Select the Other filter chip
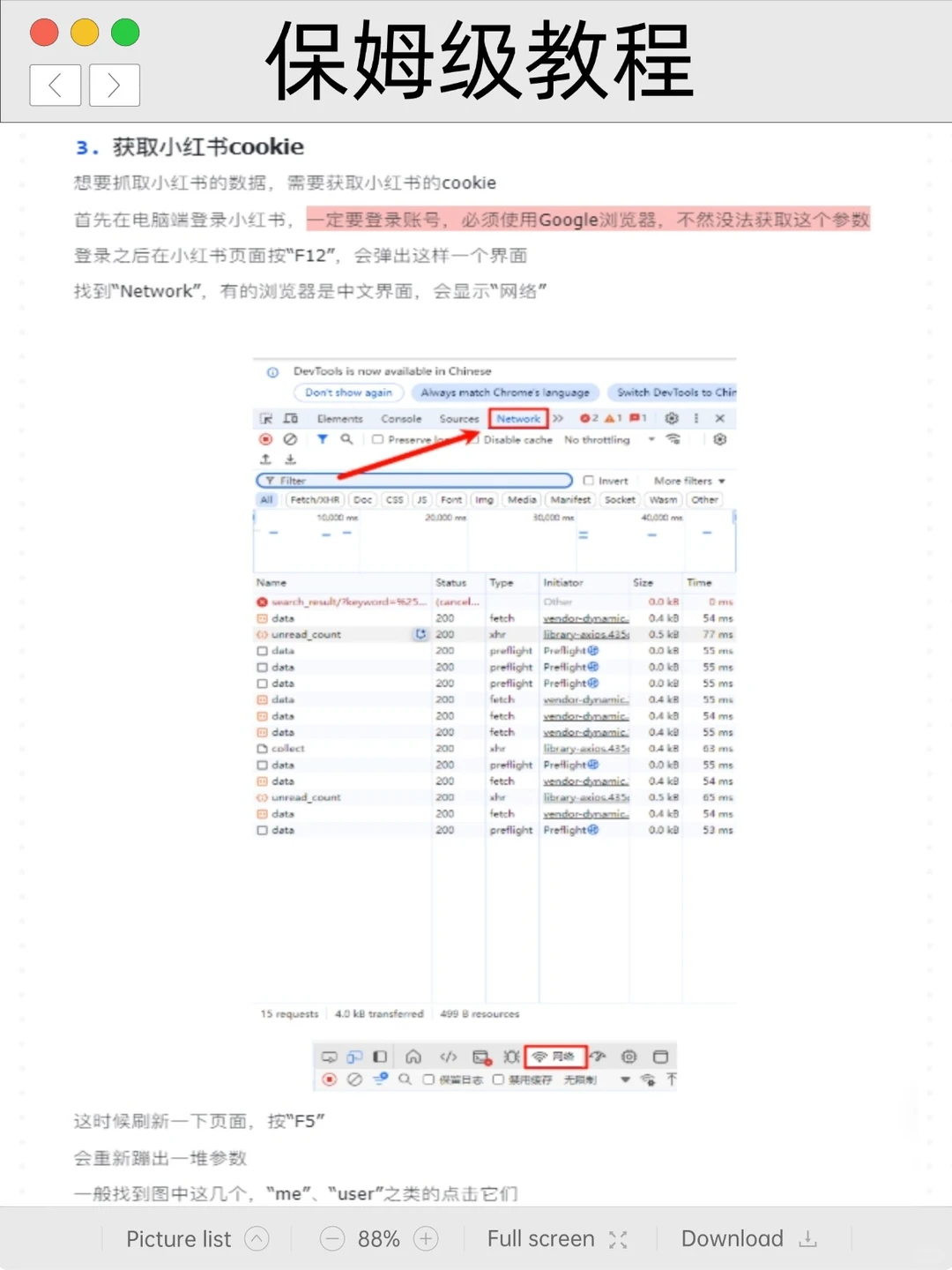Image resolution: width=952 pixels, height=1270 pixels. (704, 500)
